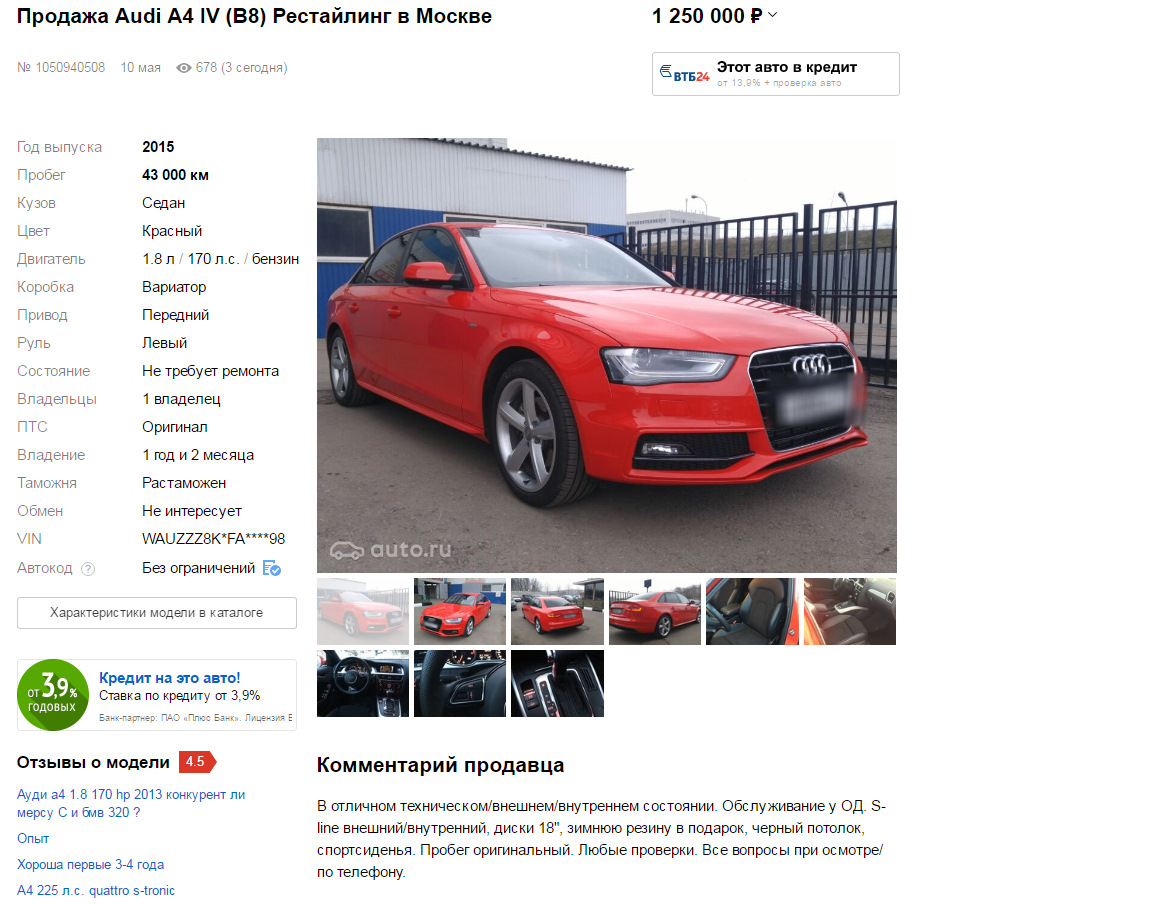Click the red 4.5 model rating badge
Image resolution: width=1152 pixels, height=908 pixels.
coord(197,762)
